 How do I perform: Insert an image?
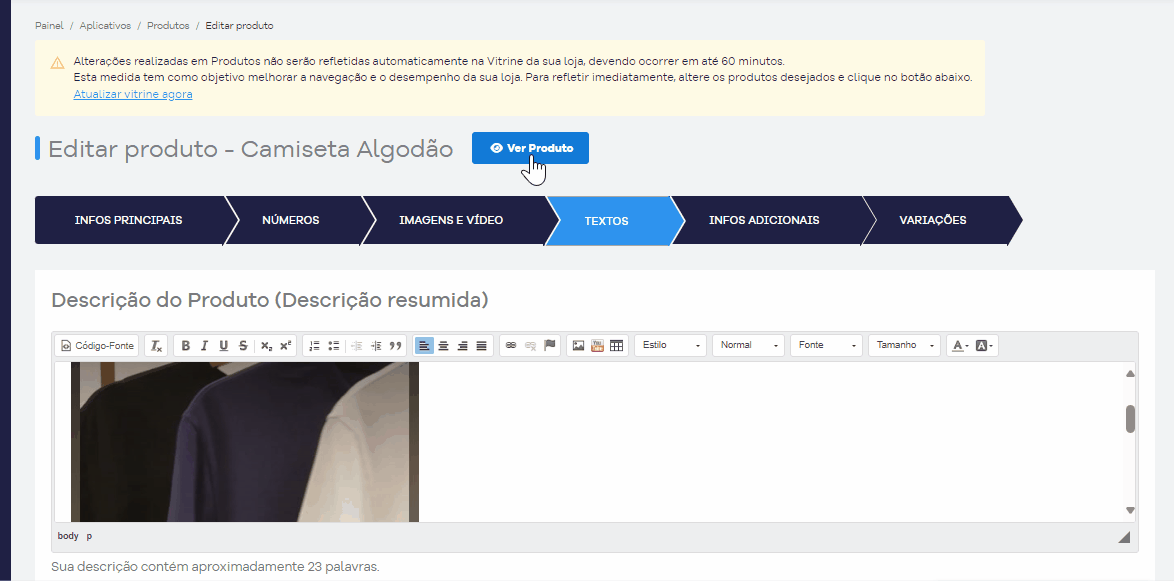[x=578, y=346]
